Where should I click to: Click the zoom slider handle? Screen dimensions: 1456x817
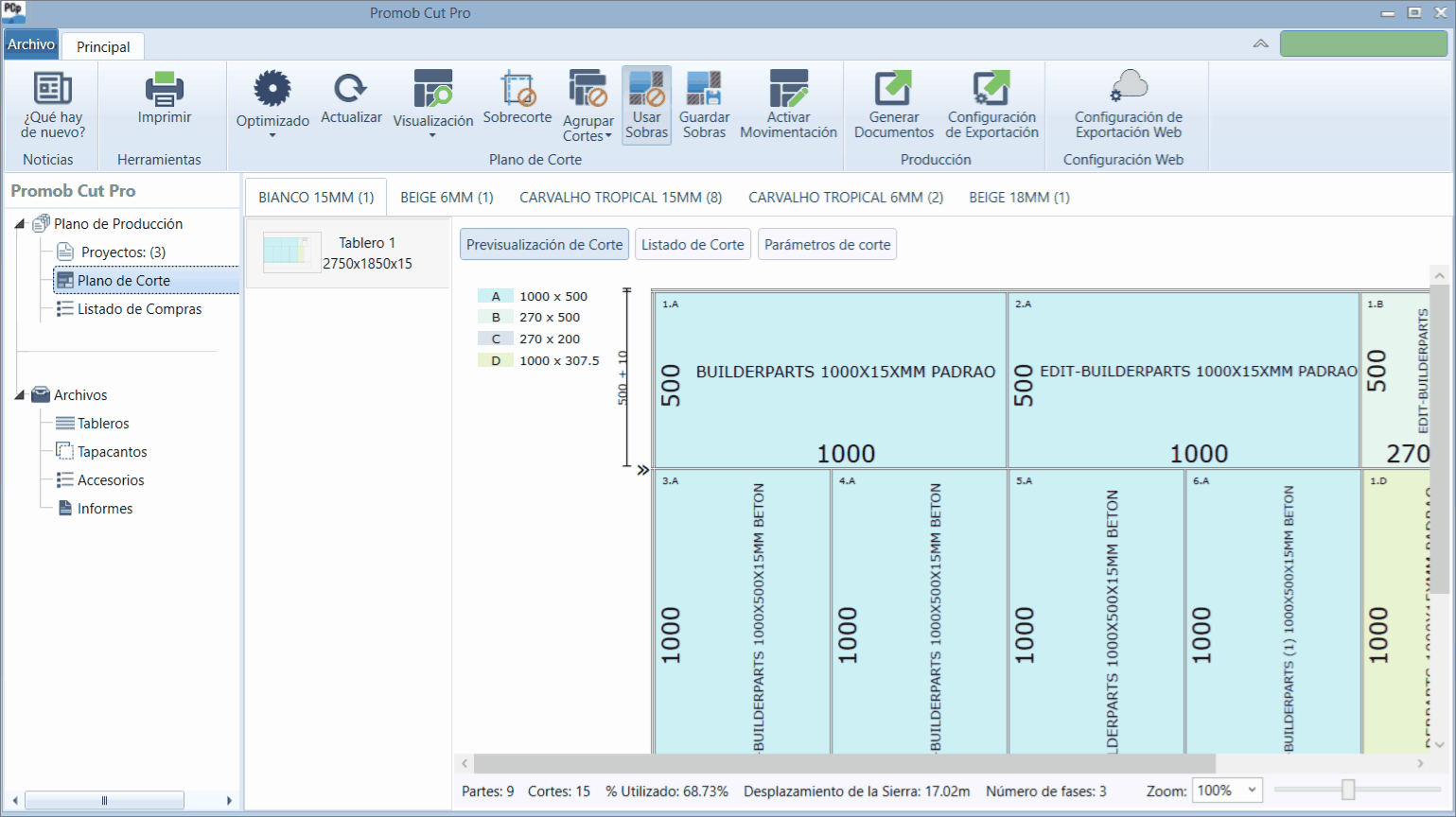coord(1348,789)
